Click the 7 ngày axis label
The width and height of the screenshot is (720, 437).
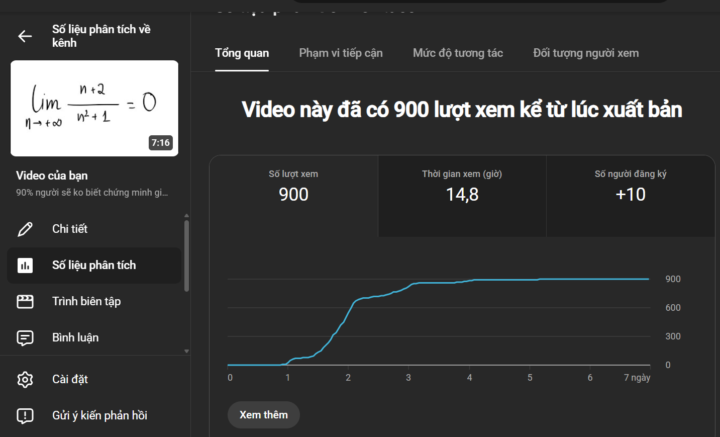637,378
